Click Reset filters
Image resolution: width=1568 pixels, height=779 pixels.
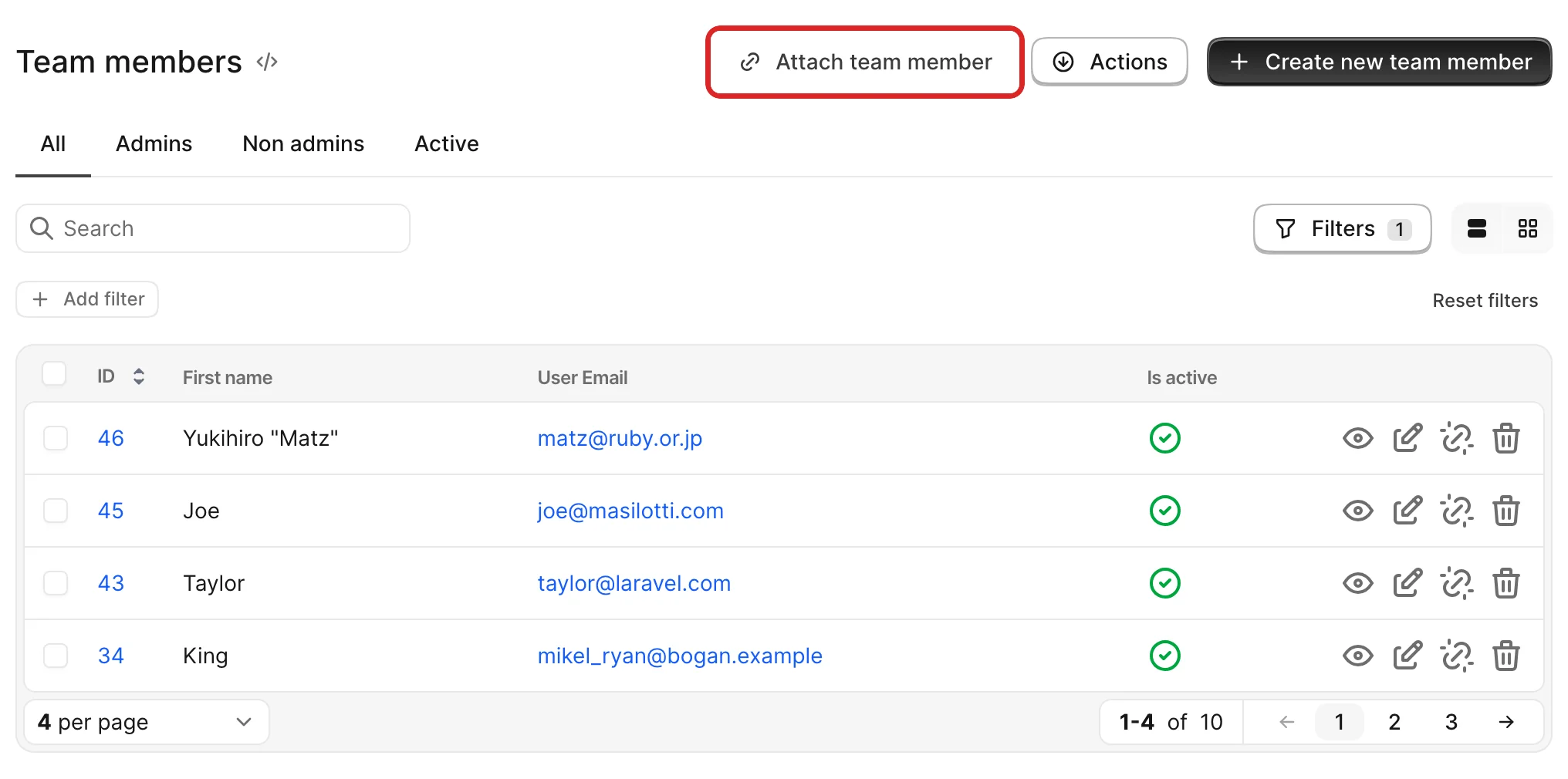click(1485, 300)
